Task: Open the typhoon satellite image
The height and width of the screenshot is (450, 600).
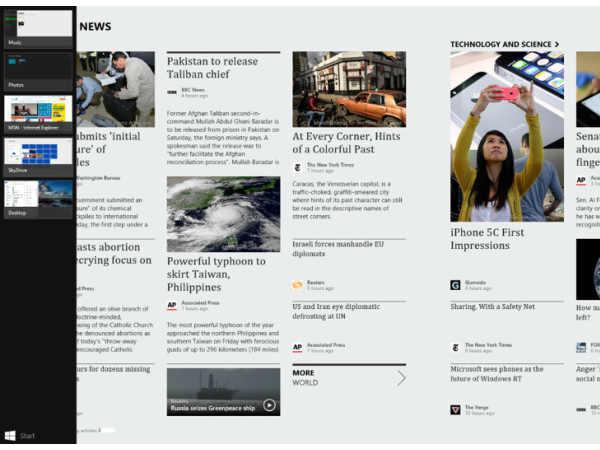Action: click(x=223, y=214)
